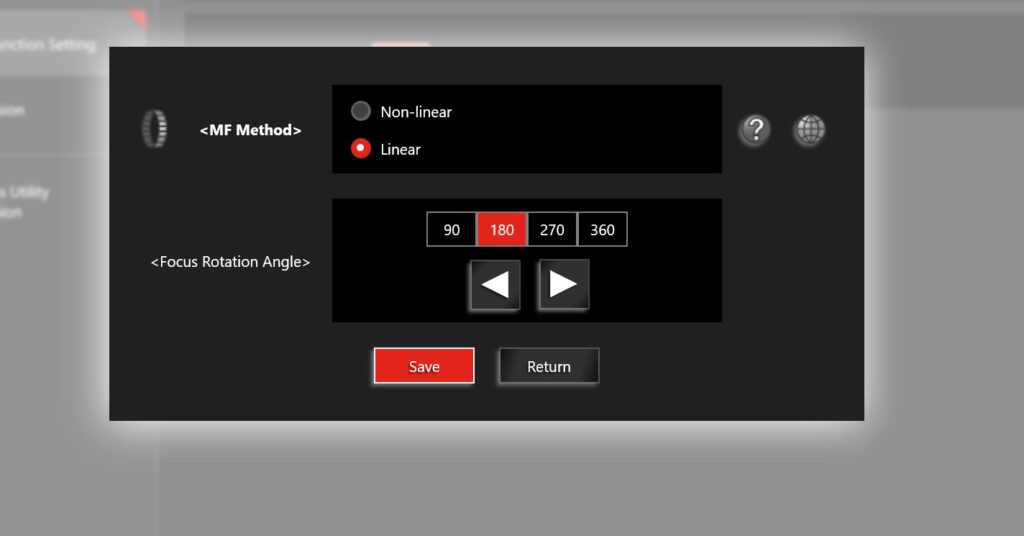Choose the 270 degree rotation angle

552,230
